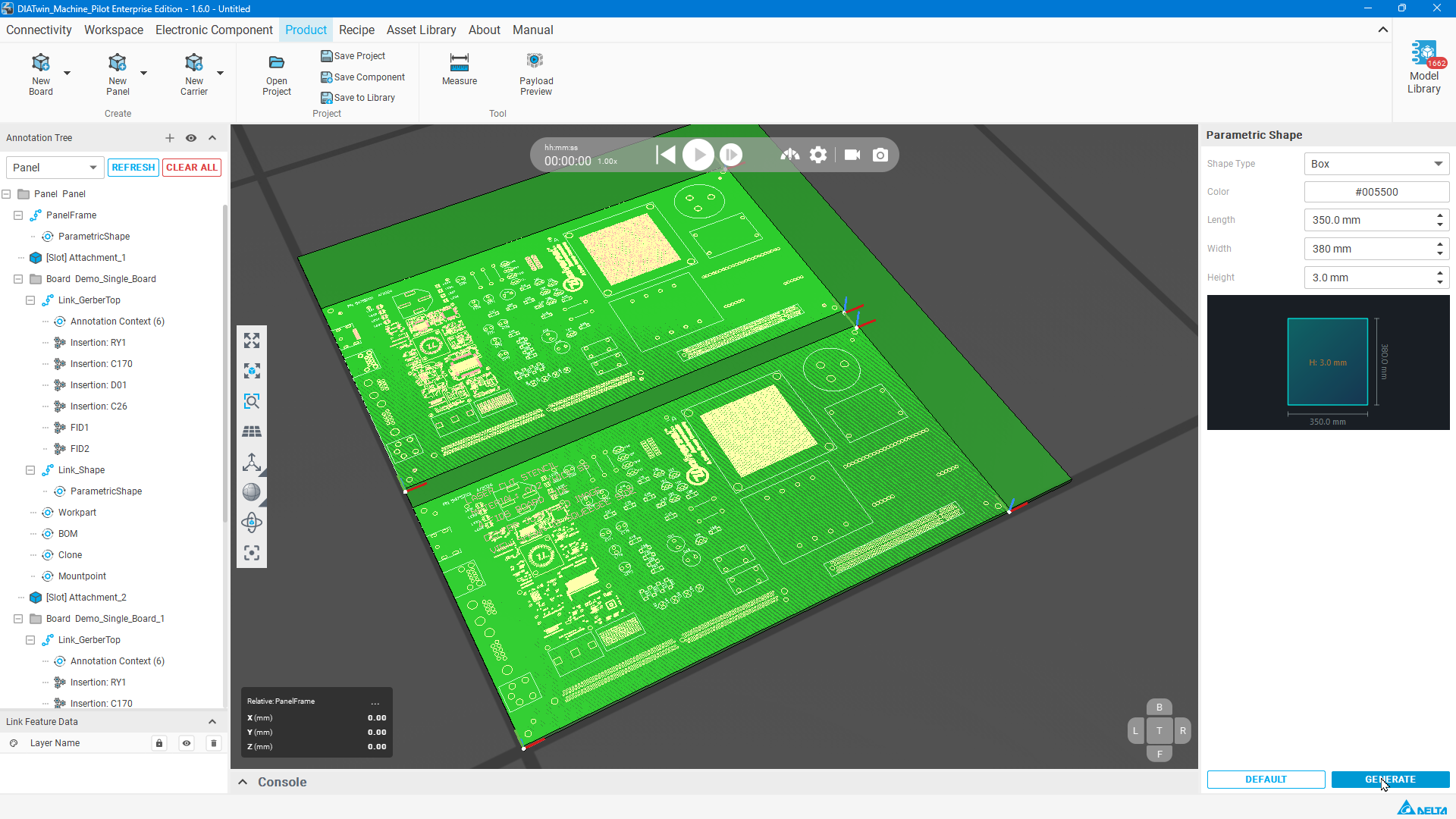Expand the Console panel
Viewport: 1456px width, 819px height.
pyautogui.click(x=243, y=782)
